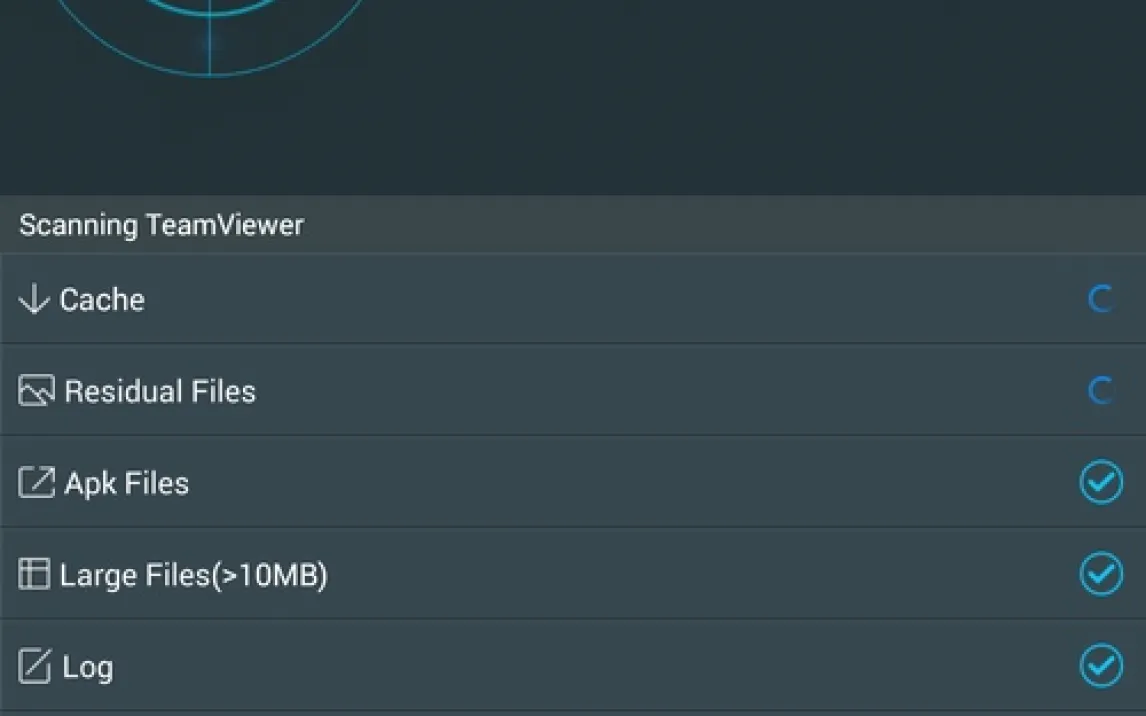
Task: Click the Log pencil icon
Action: [x=34, y=666]
